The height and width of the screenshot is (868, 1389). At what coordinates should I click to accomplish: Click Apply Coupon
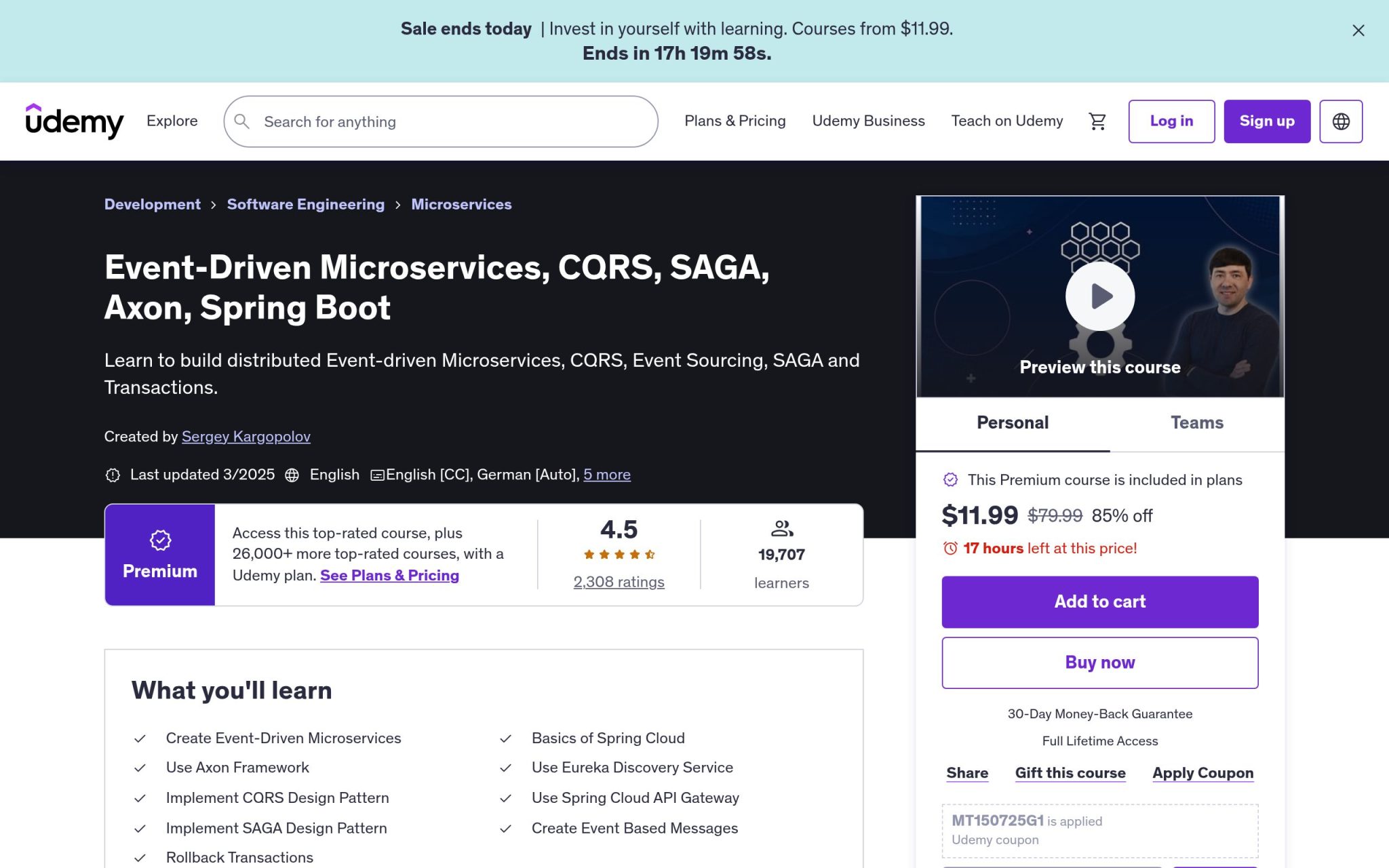click(x=1202, y=773)
